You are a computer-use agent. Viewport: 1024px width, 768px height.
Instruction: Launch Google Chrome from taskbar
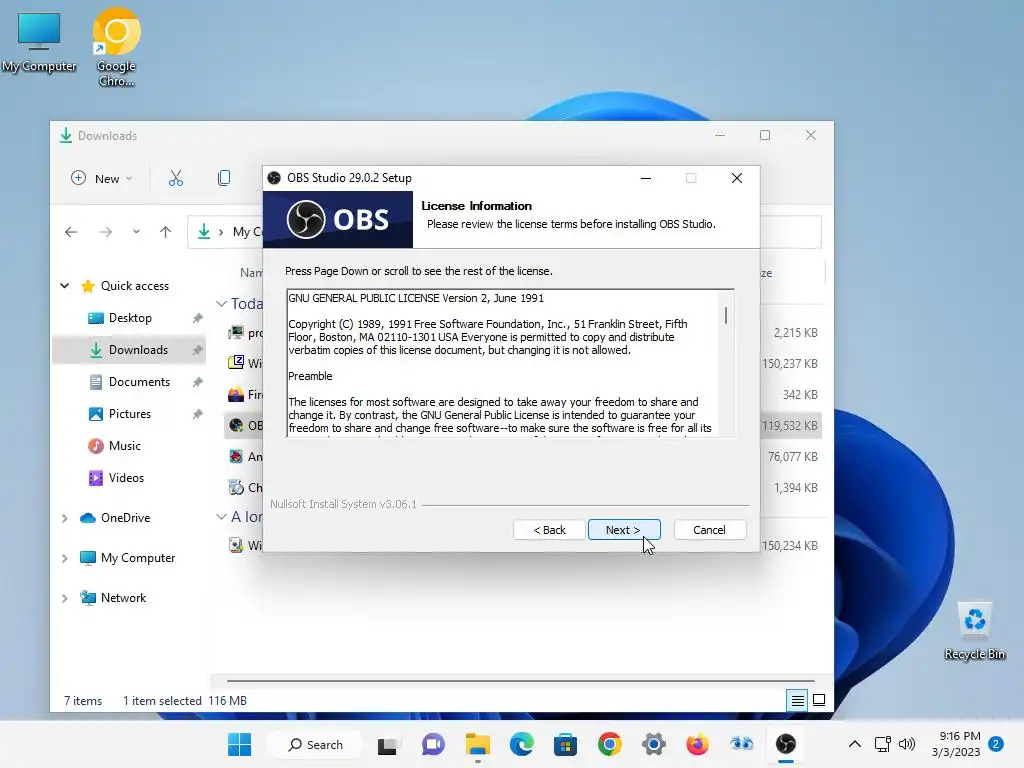[x=609, y=744]
